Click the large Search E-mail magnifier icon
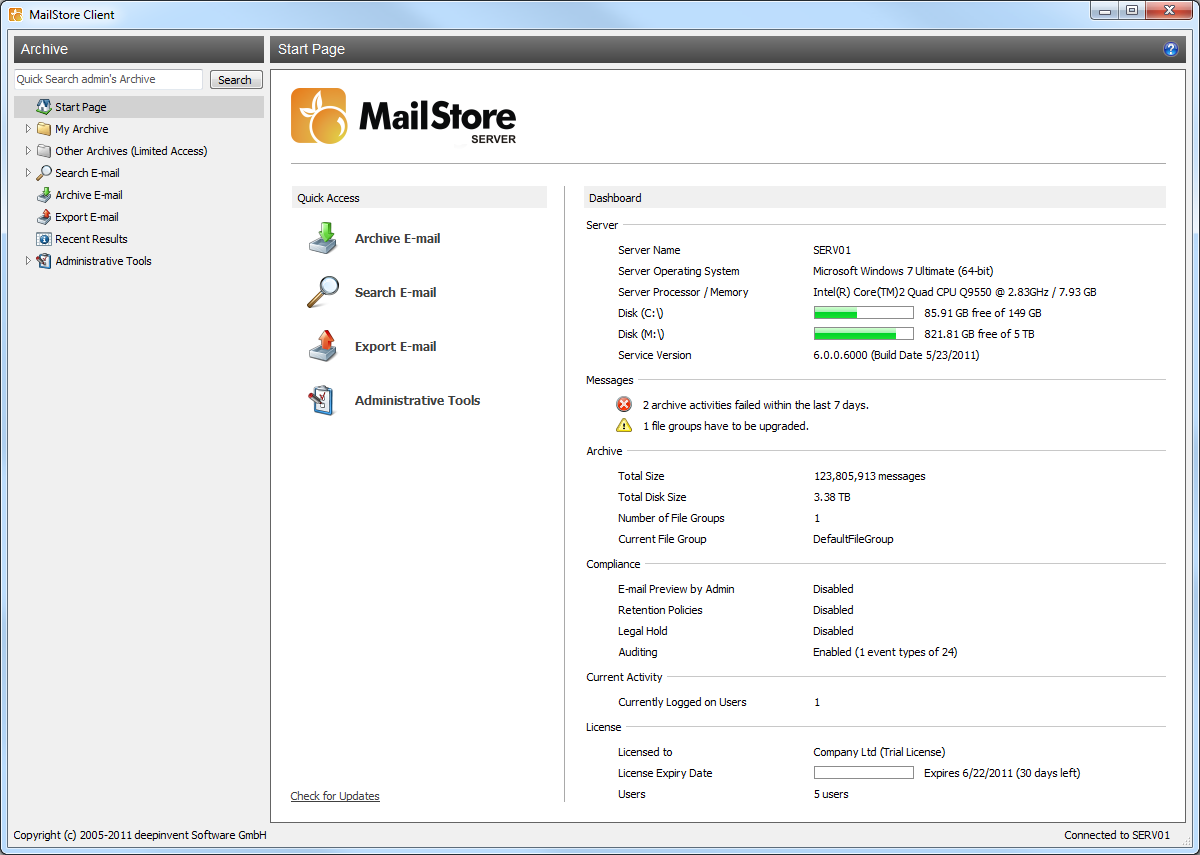 click(323, 292)
